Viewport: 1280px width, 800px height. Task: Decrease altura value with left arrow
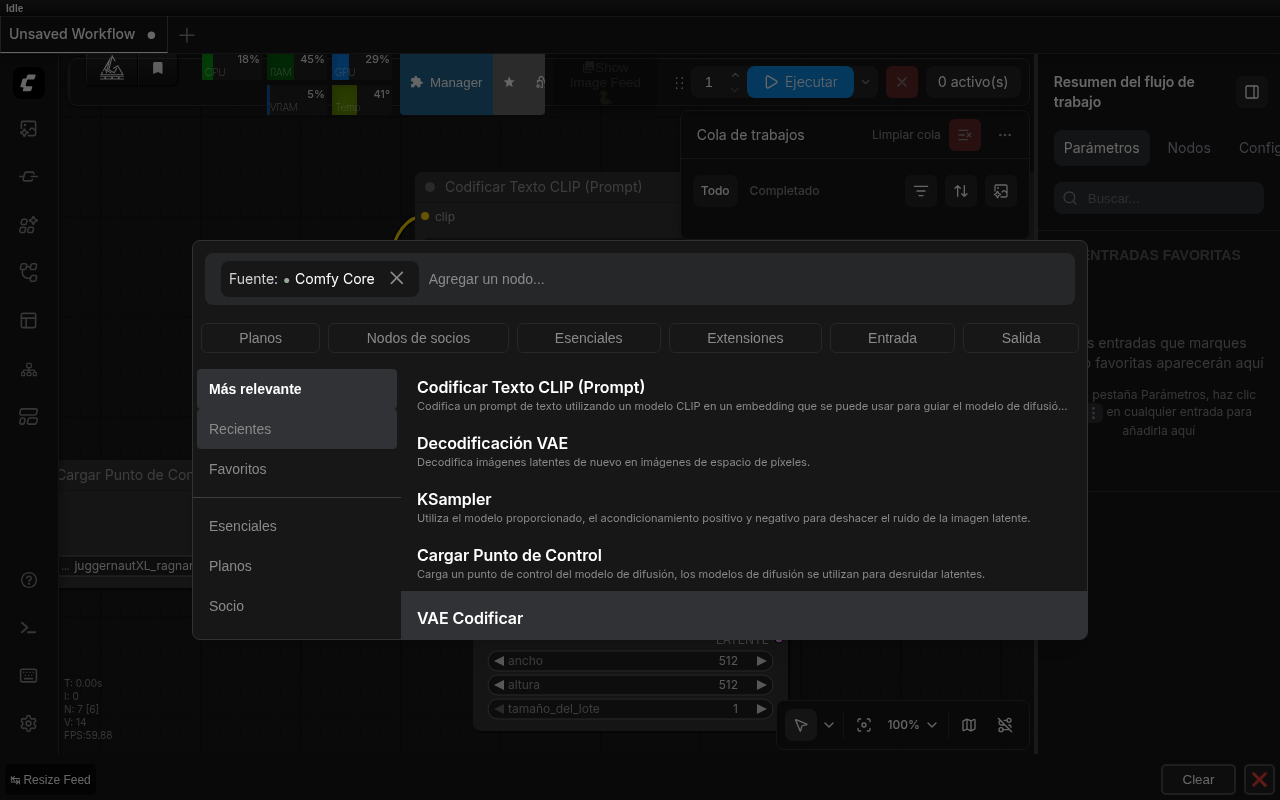click(499, 685)
